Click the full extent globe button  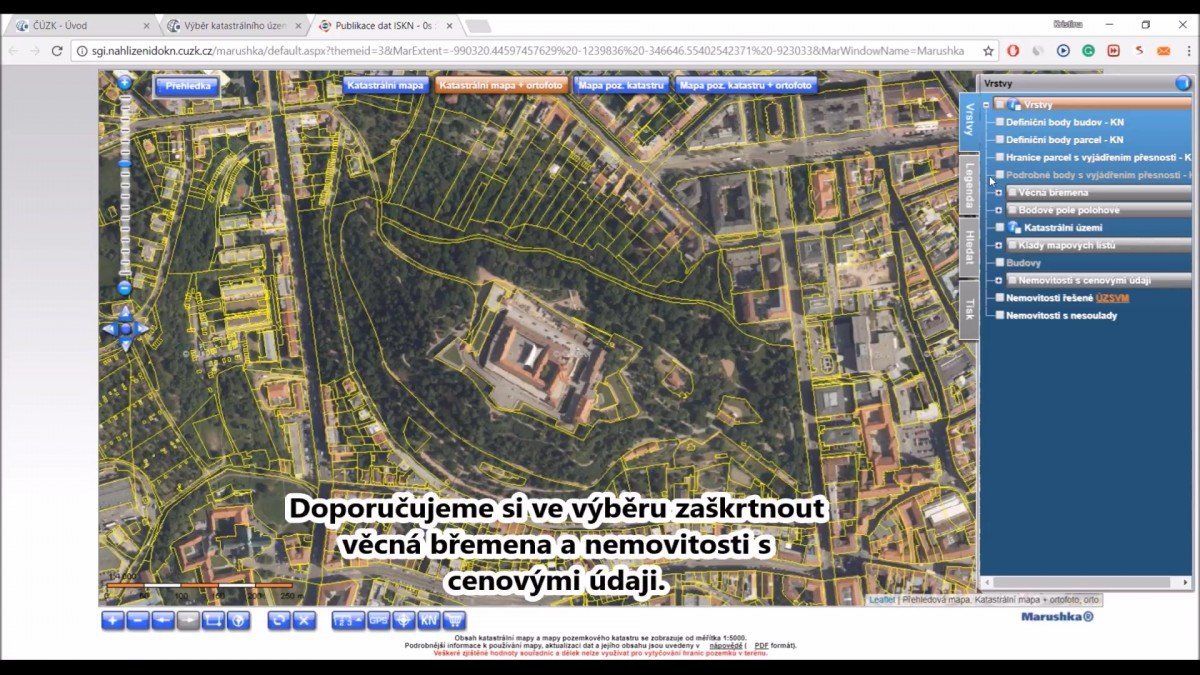[238, 620]
